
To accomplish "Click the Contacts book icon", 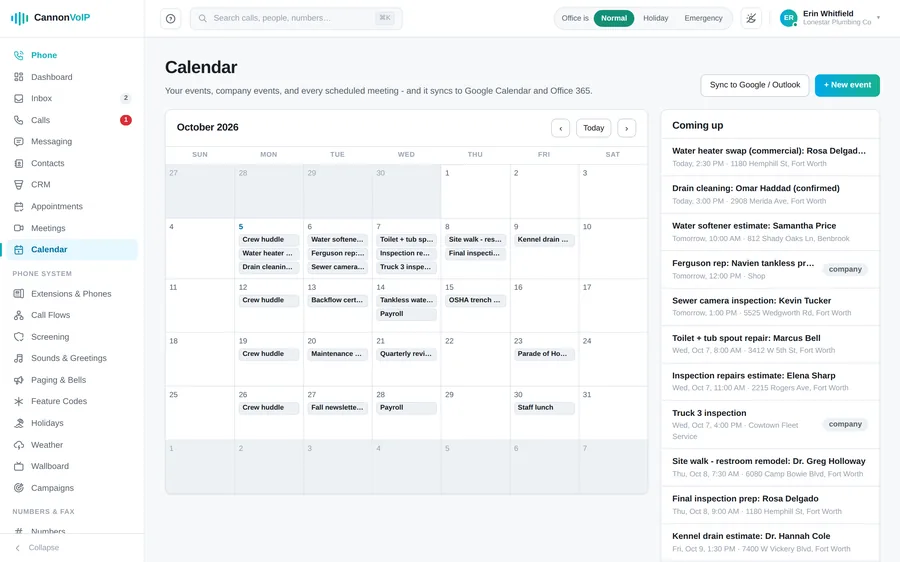I will [19, 163].
